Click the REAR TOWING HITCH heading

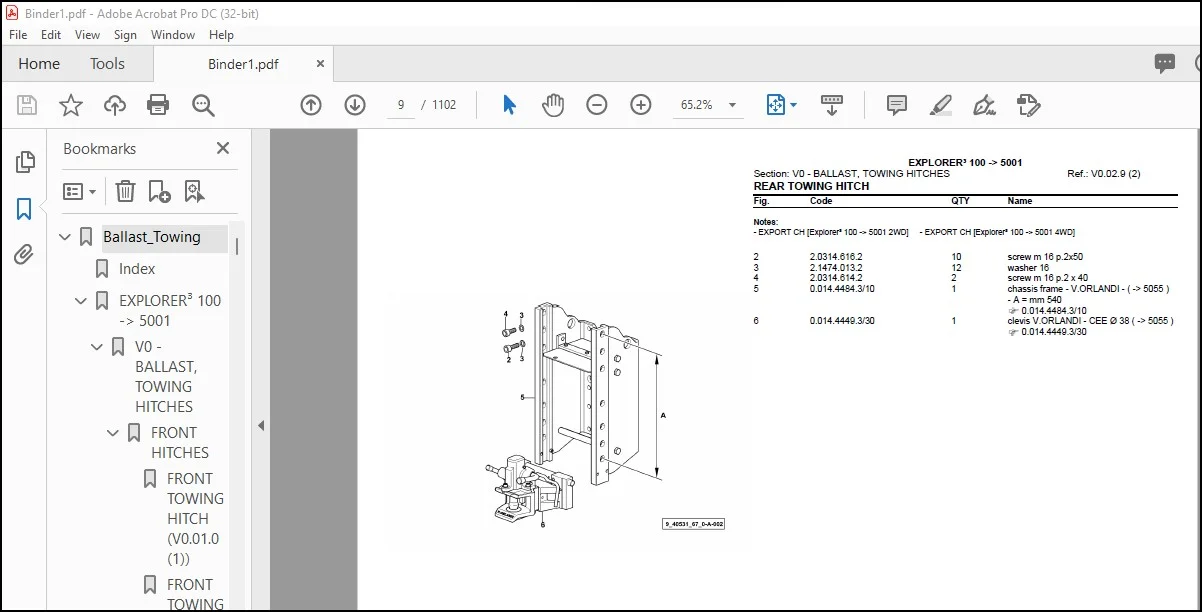point(811,186)
